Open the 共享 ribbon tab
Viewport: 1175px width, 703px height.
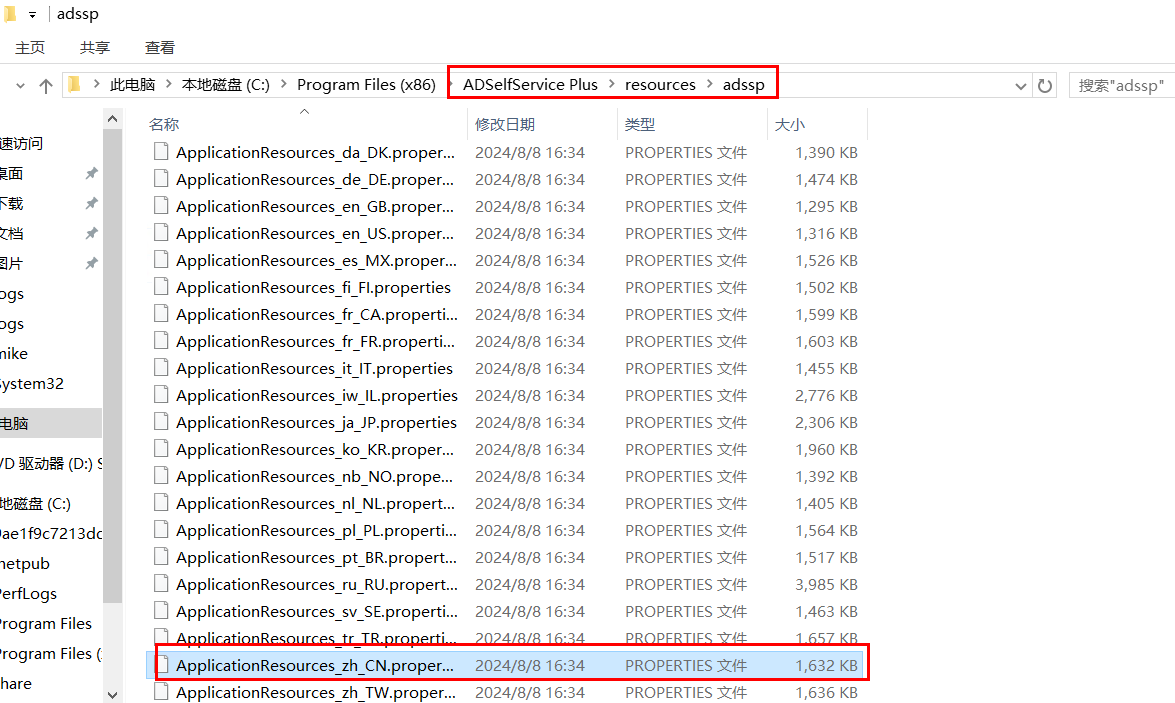(x=95, y=47)
